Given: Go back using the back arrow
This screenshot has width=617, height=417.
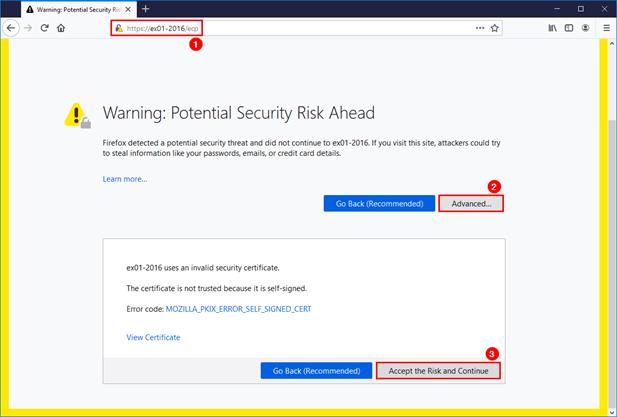Looking at the screenshot, I should coord(11,28).
